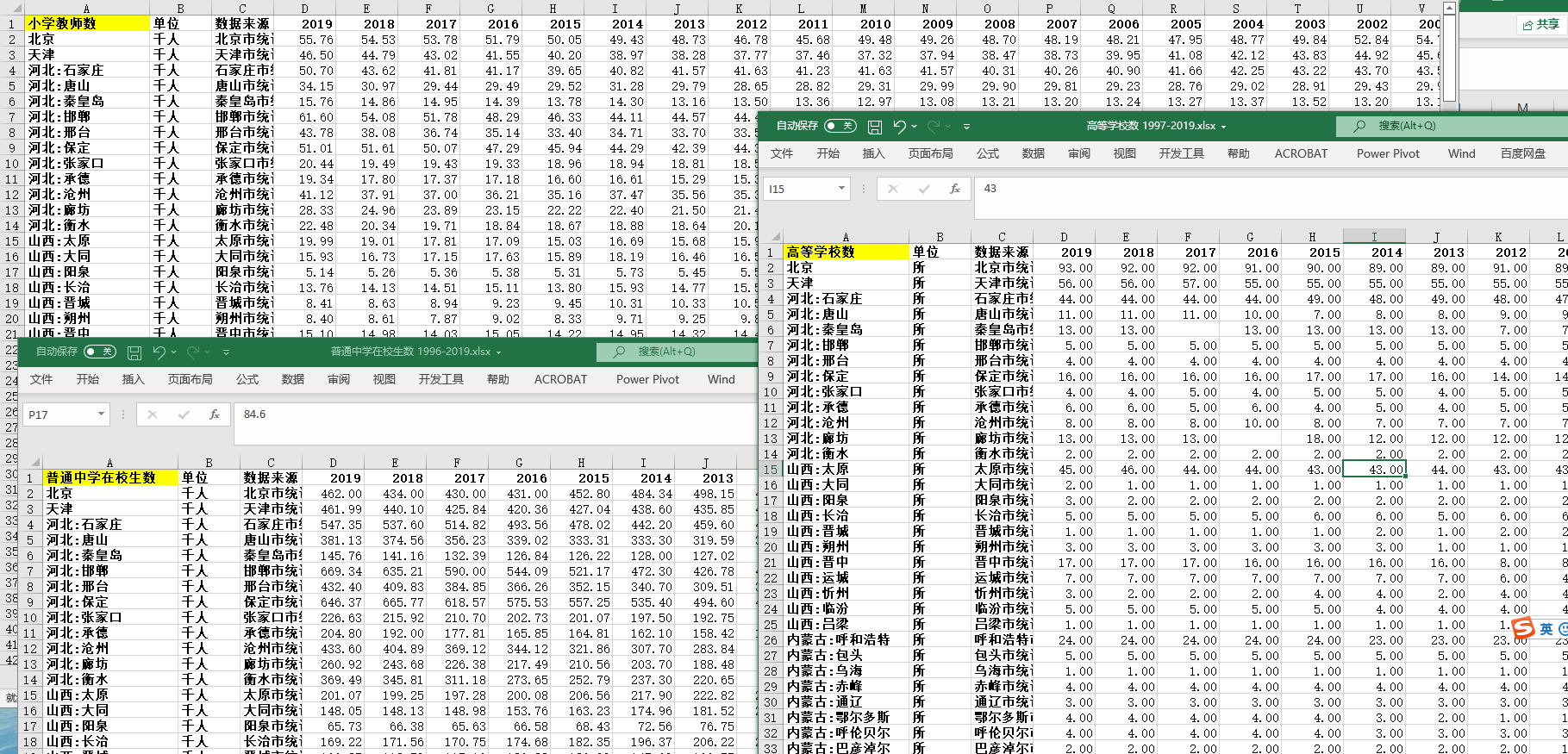Select the yellow 小学教师数 header cell

[86, 23]
